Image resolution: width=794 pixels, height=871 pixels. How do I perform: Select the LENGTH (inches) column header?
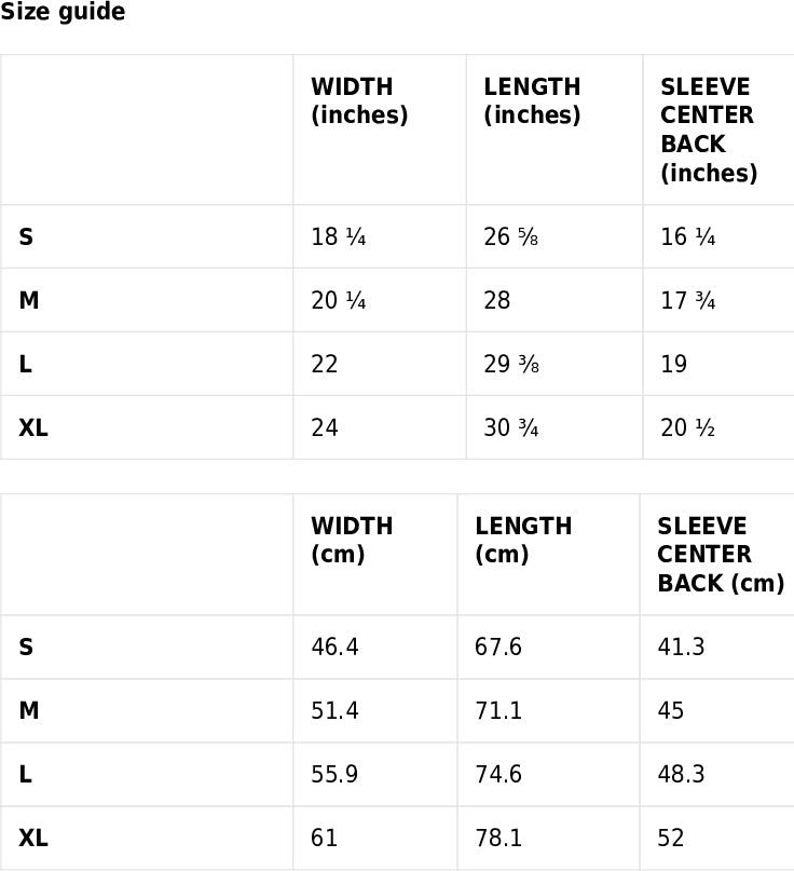[x=532, y=101]
